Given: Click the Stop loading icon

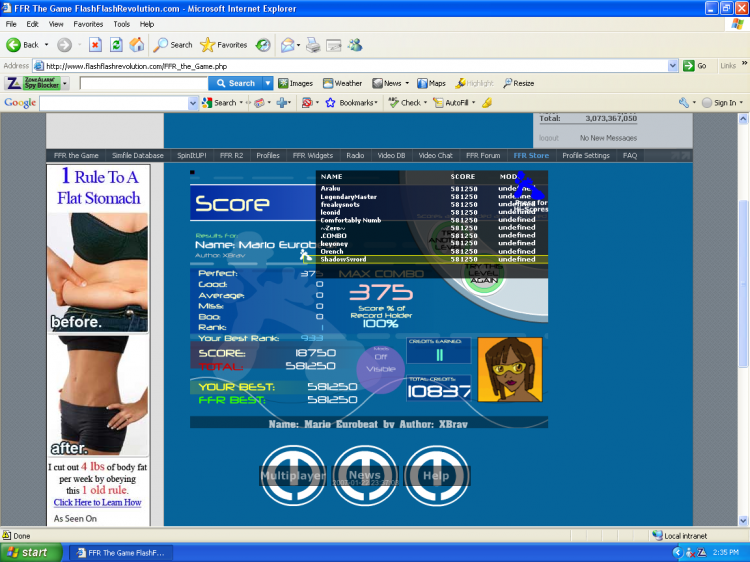Looking at the screenshot, I should click(95, 45).
